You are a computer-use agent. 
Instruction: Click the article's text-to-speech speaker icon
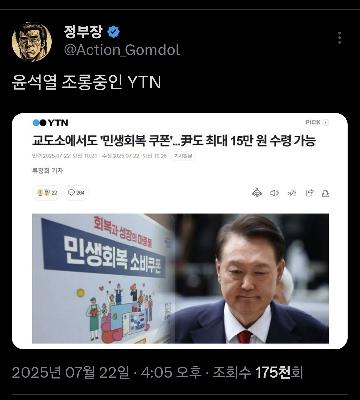[274, 193]
